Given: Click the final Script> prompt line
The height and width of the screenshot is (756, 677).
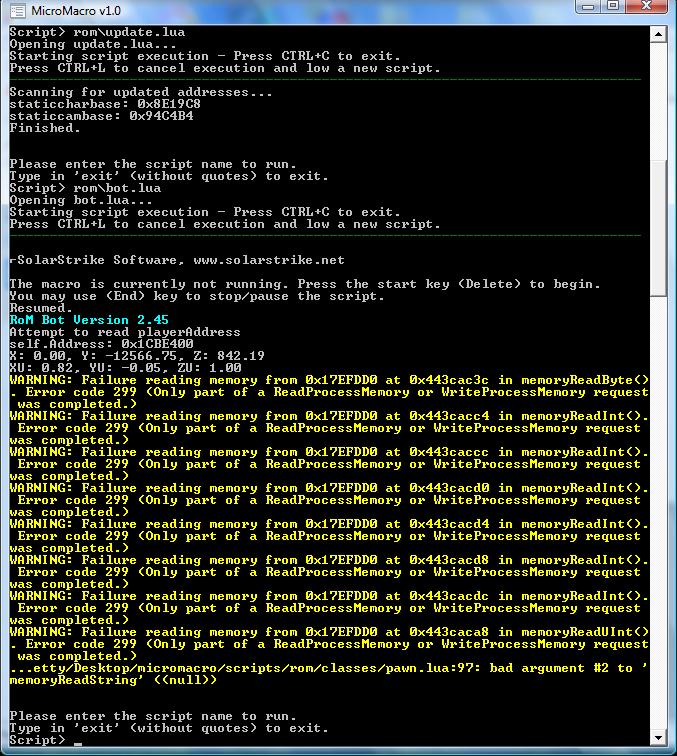Looking at the screenshot, I should (37, 740).
